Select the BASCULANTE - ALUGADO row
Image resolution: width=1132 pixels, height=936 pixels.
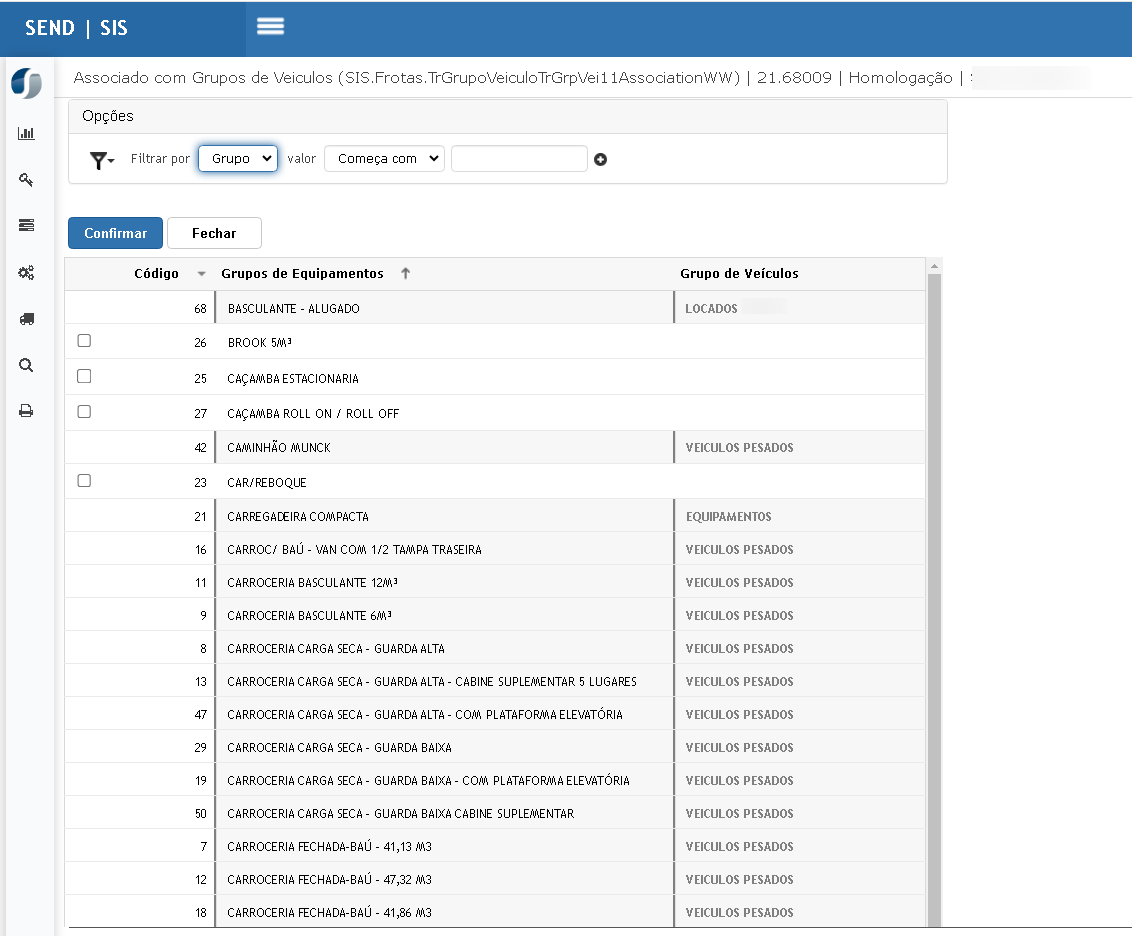pyautogui.click(x=495, y=308)
